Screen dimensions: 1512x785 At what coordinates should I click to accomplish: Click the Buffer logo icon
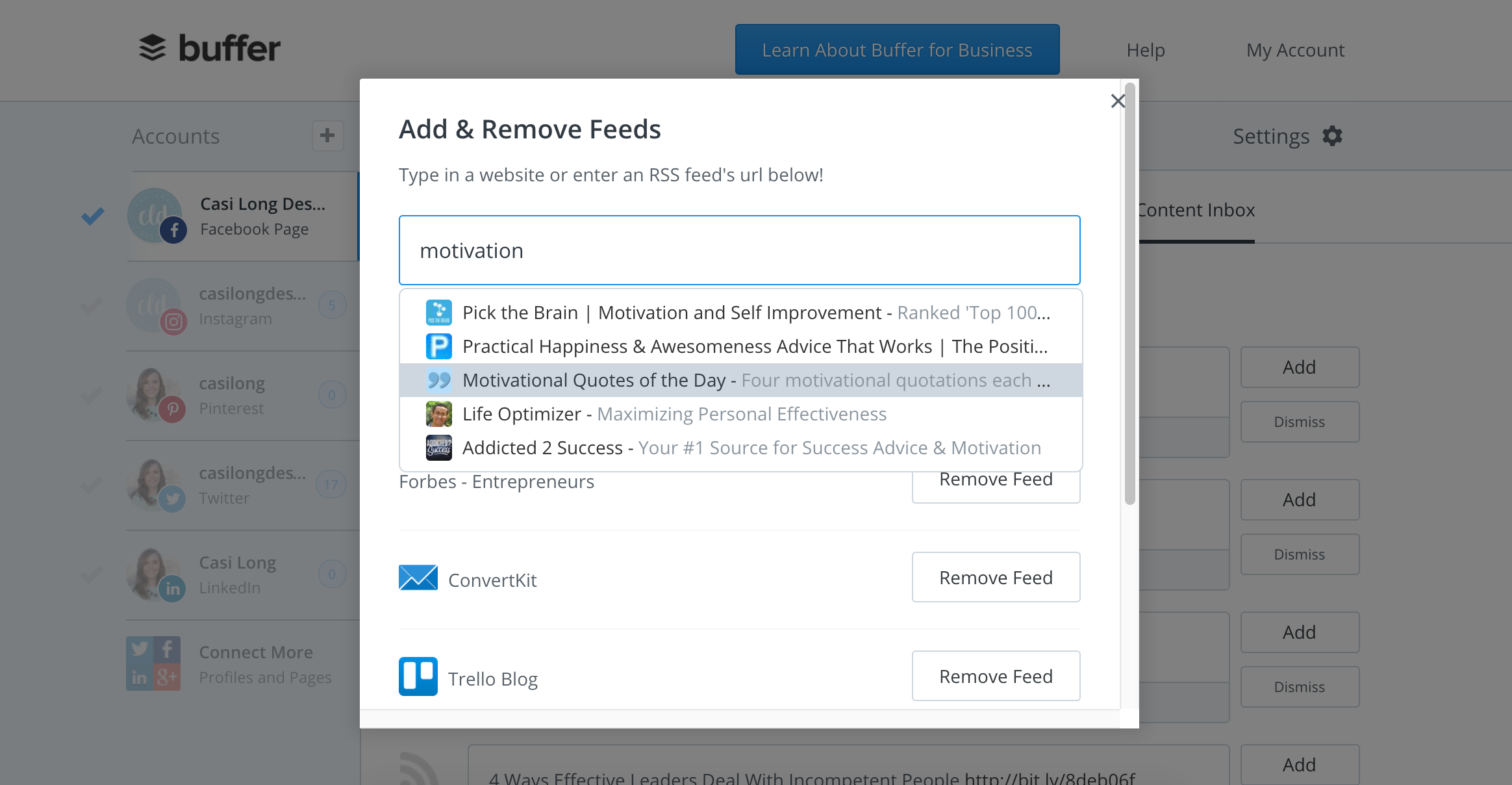(x=153, y=48)
